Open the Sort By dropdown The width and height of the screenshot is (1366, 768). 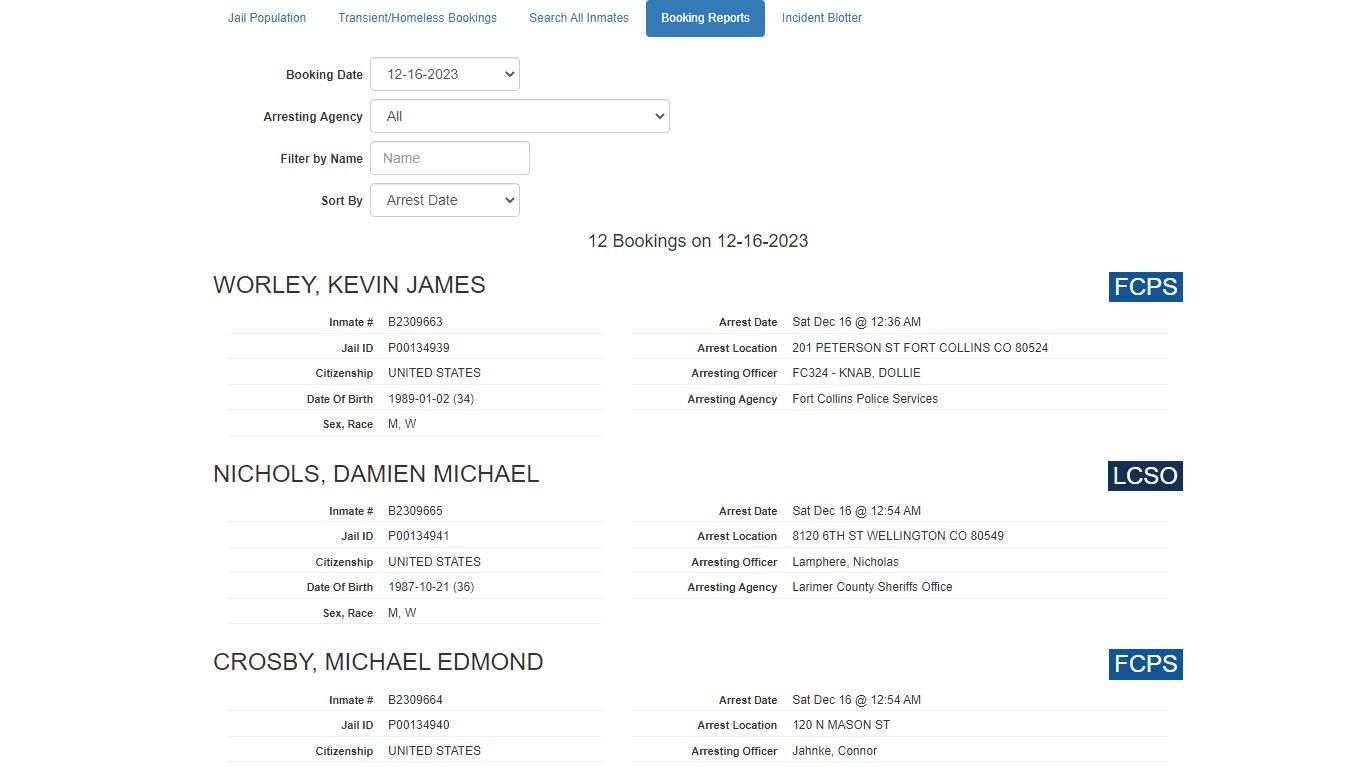click(445, 200)
